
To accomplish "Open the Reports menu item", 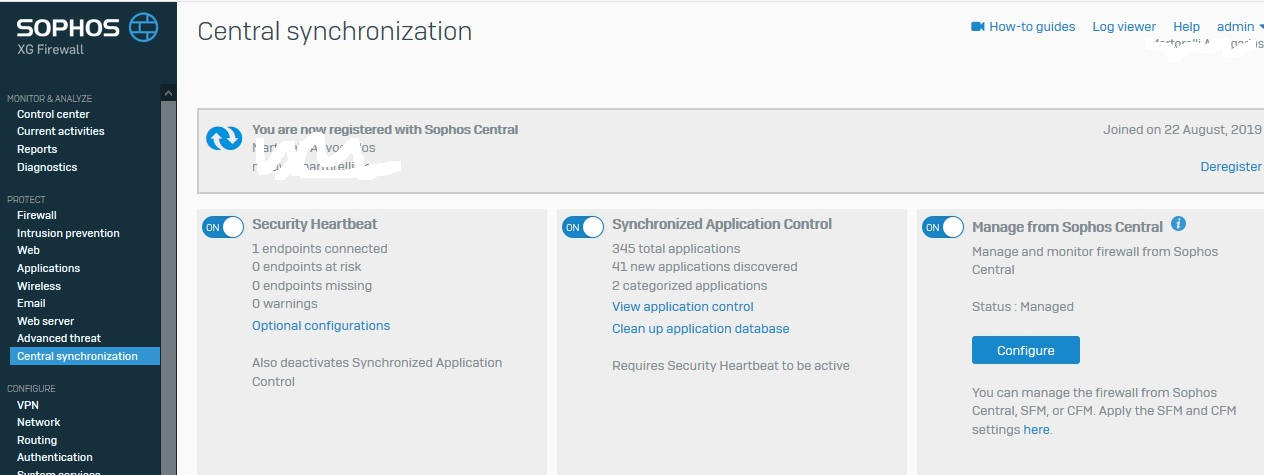I will 37,149.
